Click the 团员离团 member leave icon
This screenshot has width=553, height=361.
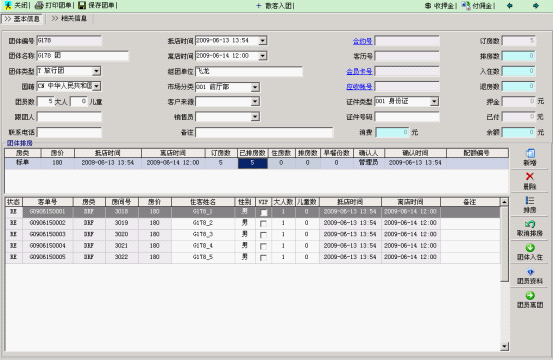(x=530, y=295)
